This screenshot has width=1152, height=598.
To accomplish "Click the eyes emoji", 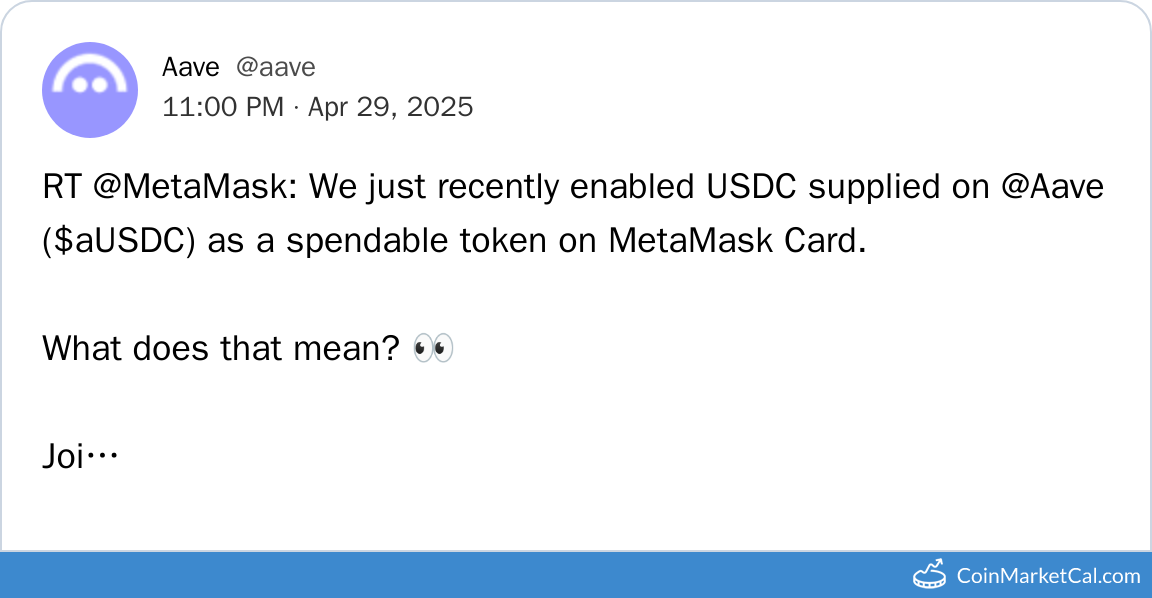I will pyautogui.click(x=433, y=348).
